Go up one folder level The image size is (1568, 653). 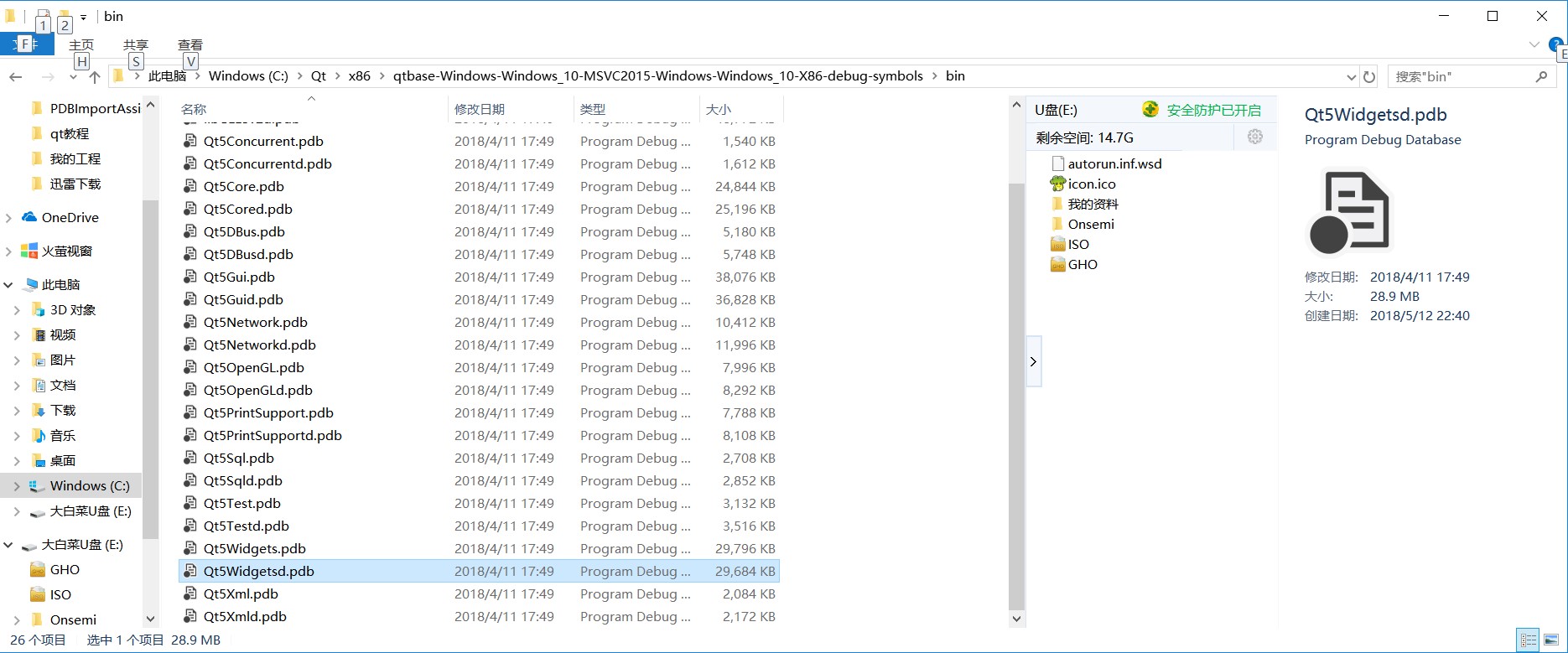[95, 76]
